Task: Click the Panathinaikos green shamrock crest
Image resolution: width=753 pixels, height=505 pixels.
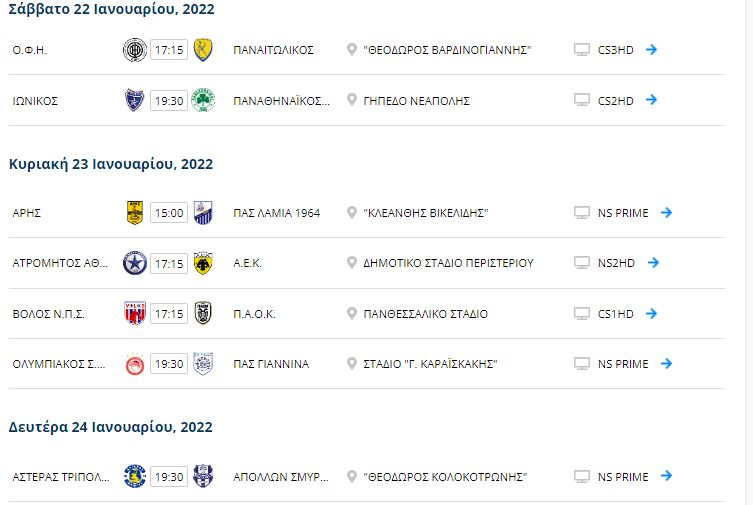Action: tap(204, 100)
